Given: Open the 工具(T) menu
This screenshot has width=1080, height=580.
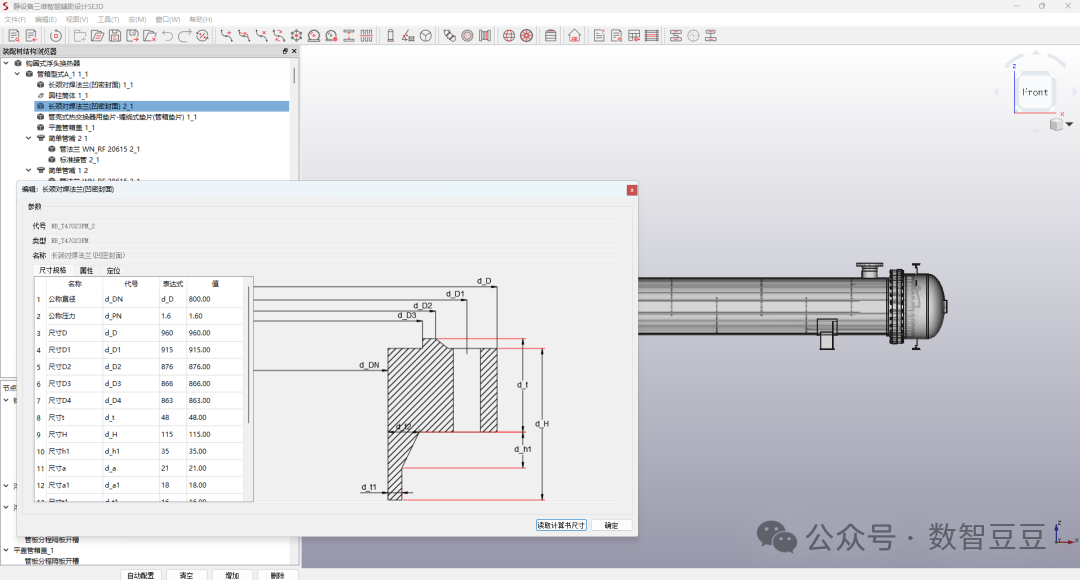Looking at the screenshot, I should coord(107,19).
